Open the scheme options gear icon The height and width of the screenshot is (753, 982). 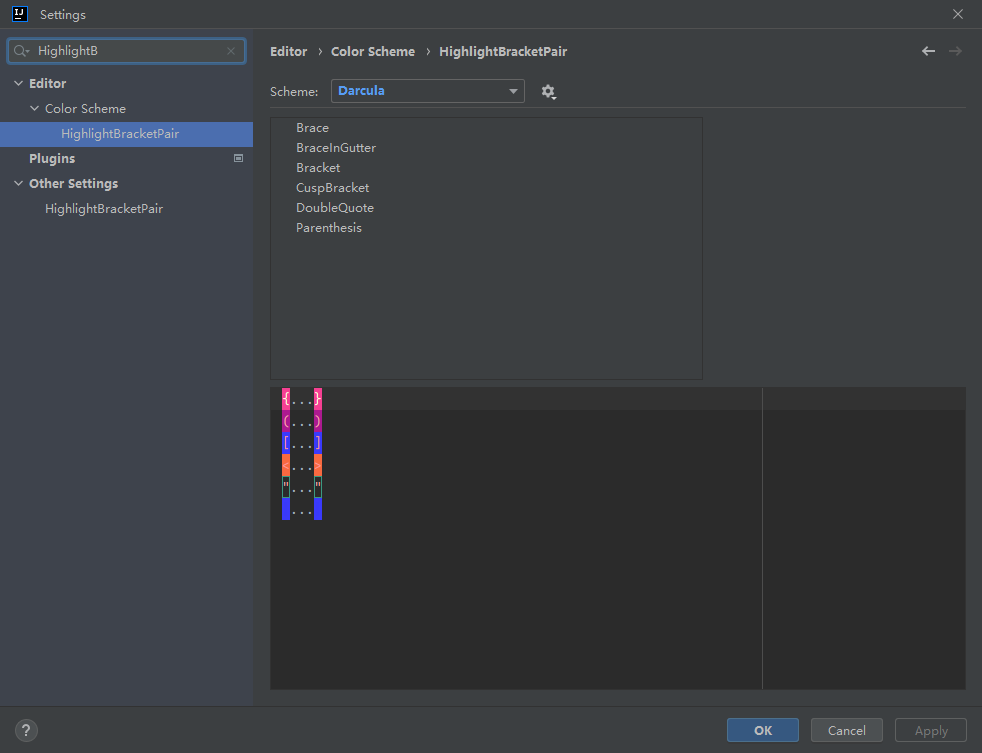548,91
